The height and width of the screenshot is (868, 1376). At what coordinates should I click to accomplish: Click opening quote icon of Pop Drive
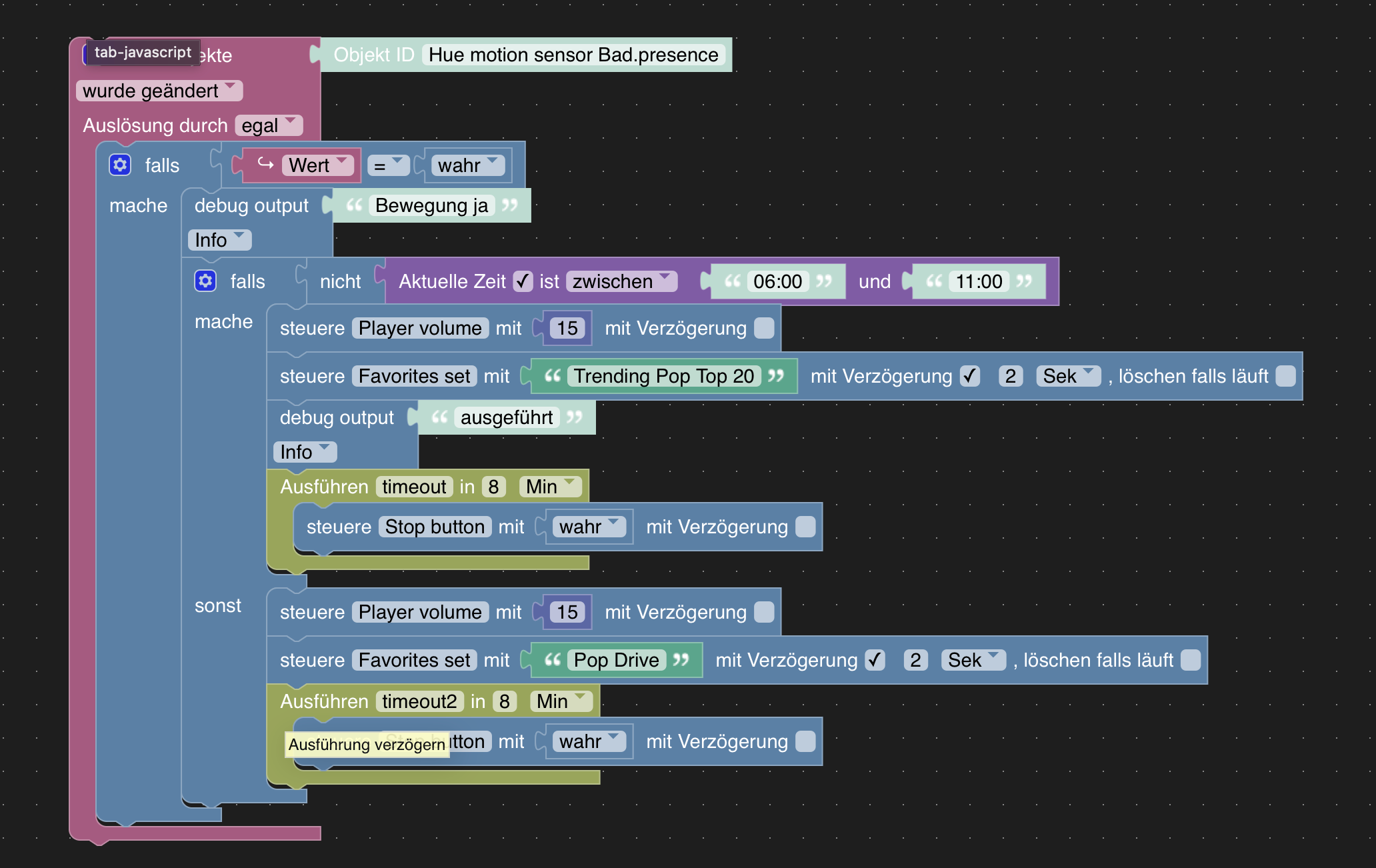click(553, 660)
